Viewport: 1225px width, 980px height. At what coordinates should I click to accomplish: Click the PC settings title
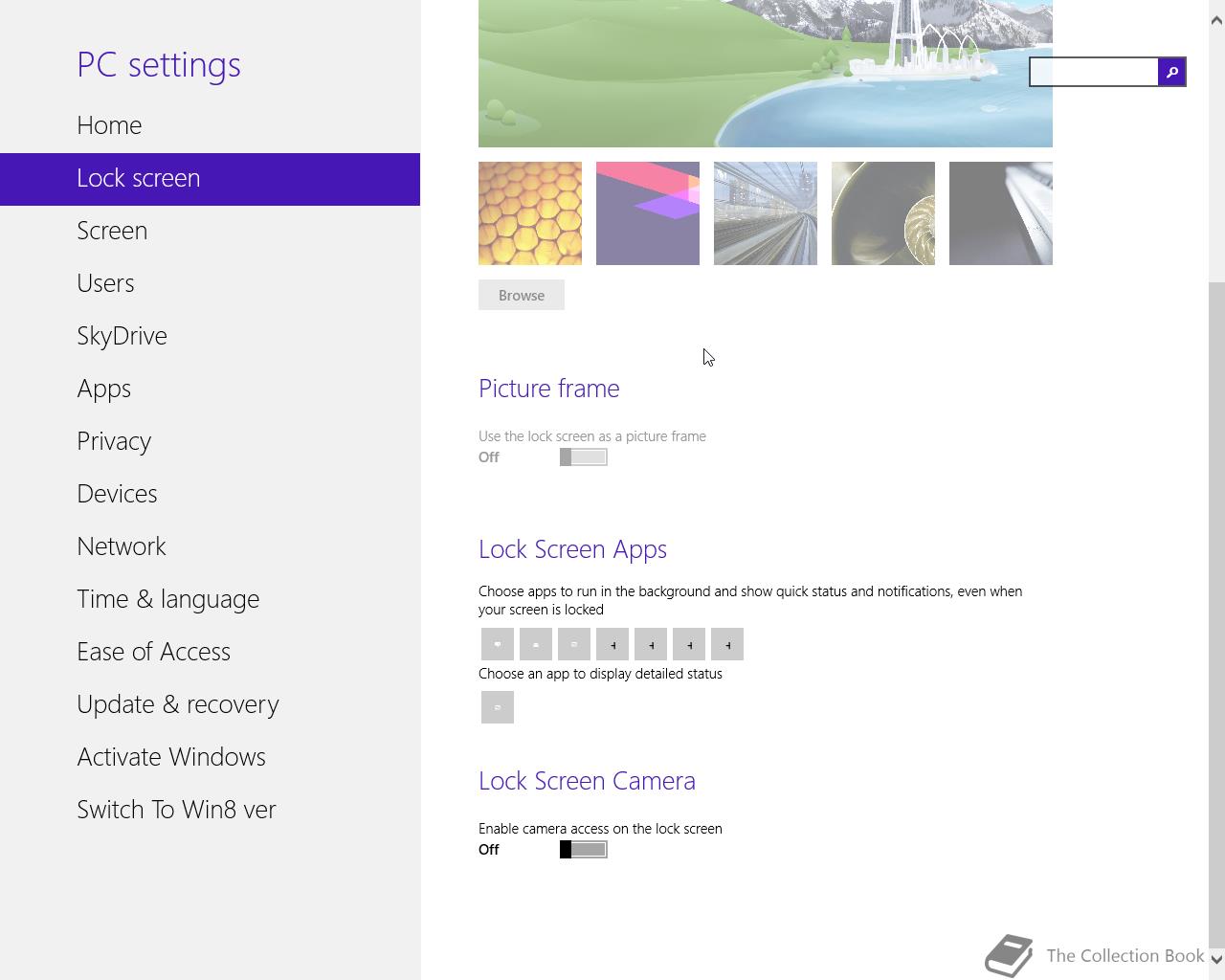tap(159, 65)
